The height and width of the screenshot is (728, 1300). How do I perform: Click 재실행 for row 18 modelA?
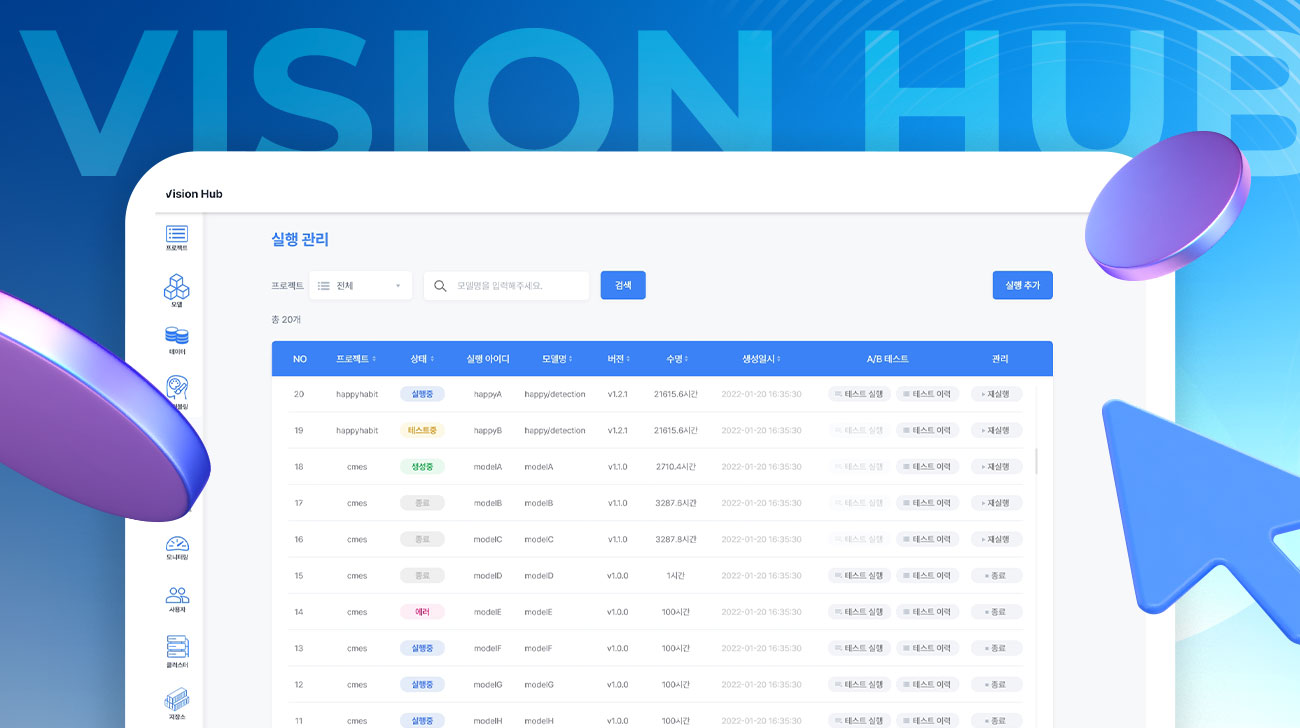coord(996,467)
